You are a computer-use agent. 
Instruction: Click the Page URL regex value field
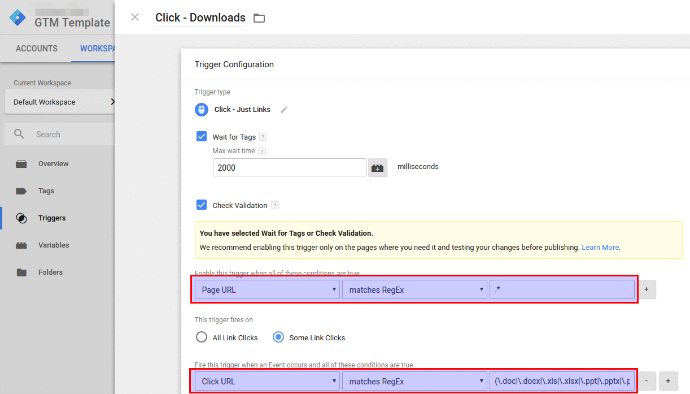point(562,290)
